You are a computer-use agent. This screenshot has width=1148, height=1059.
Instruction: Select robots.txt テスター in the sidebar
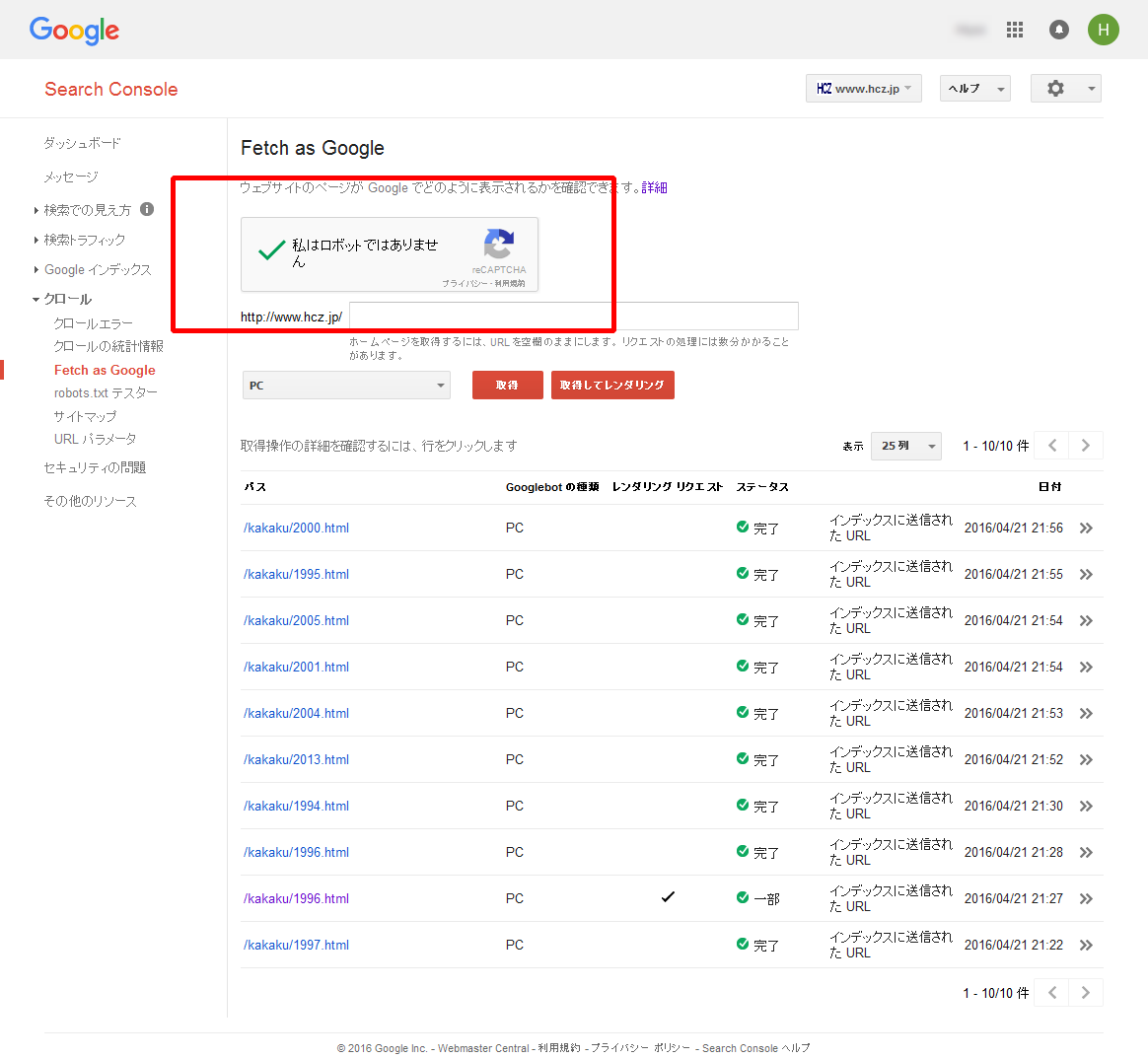coord(106,393)
